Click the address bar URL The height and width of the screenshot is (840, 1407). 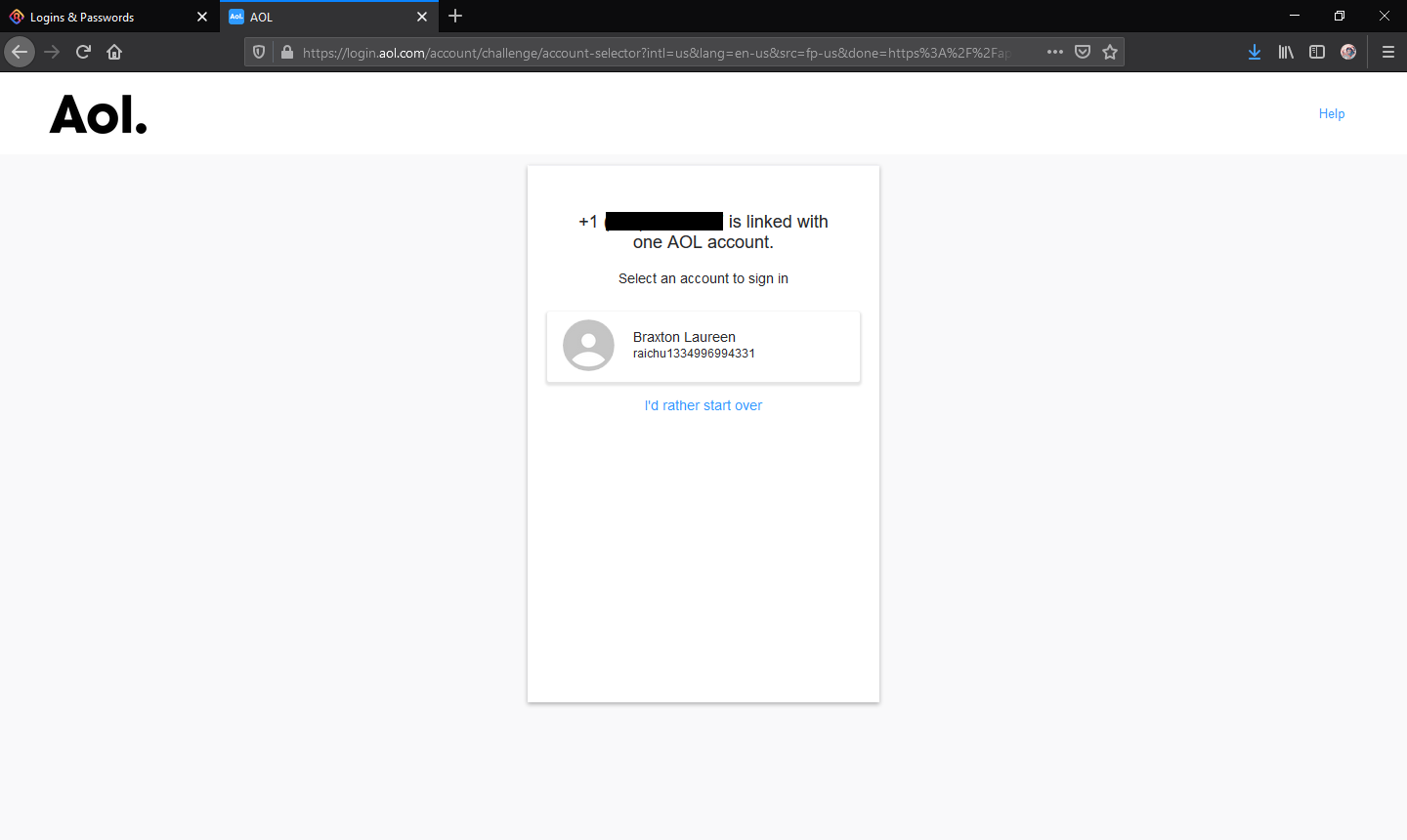coord(655,53)
